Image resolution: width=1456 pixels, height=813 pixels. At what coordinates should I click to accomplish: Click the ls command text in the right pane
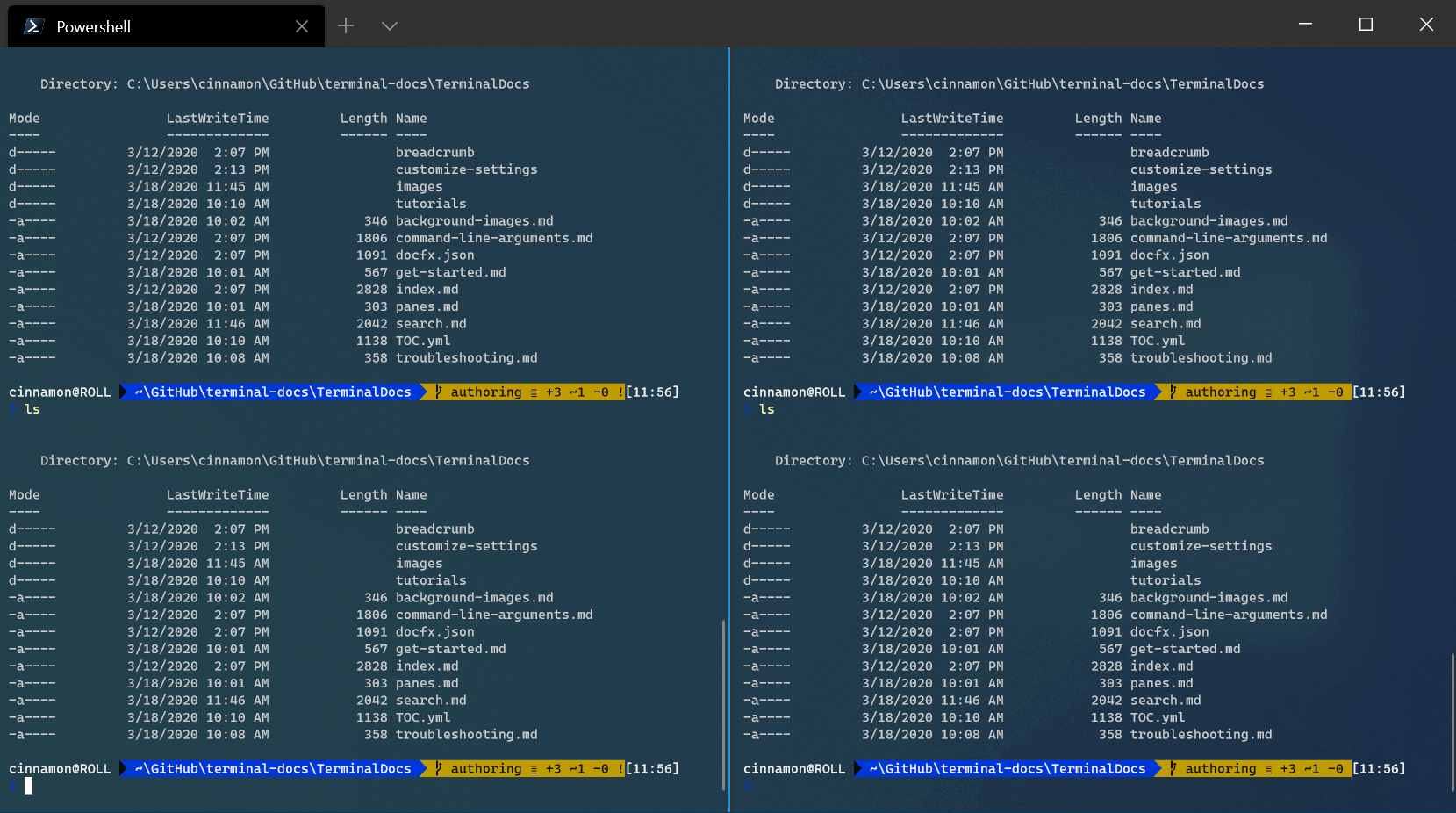pyautogui.click(x=766, y=409)
